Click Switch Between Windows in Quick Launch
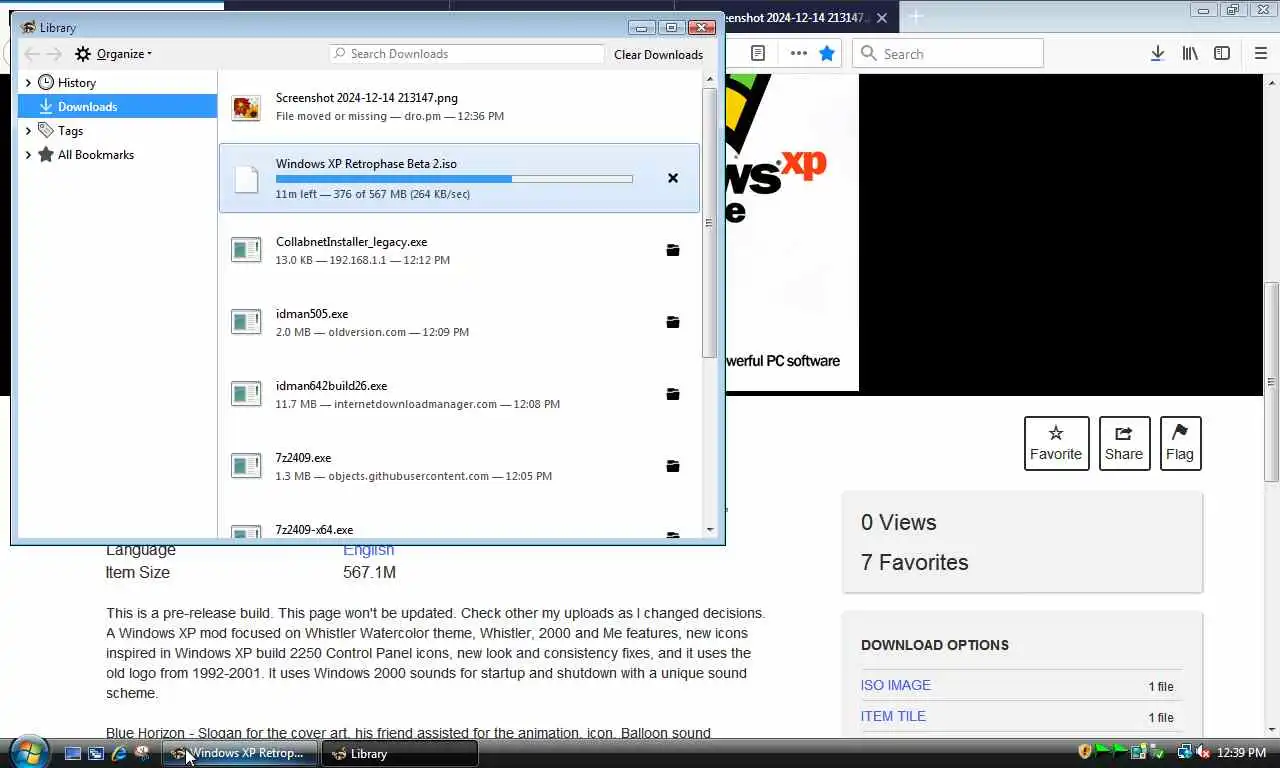The width and height of the screenshot is (1280, 768). click(x=96, y=753)
